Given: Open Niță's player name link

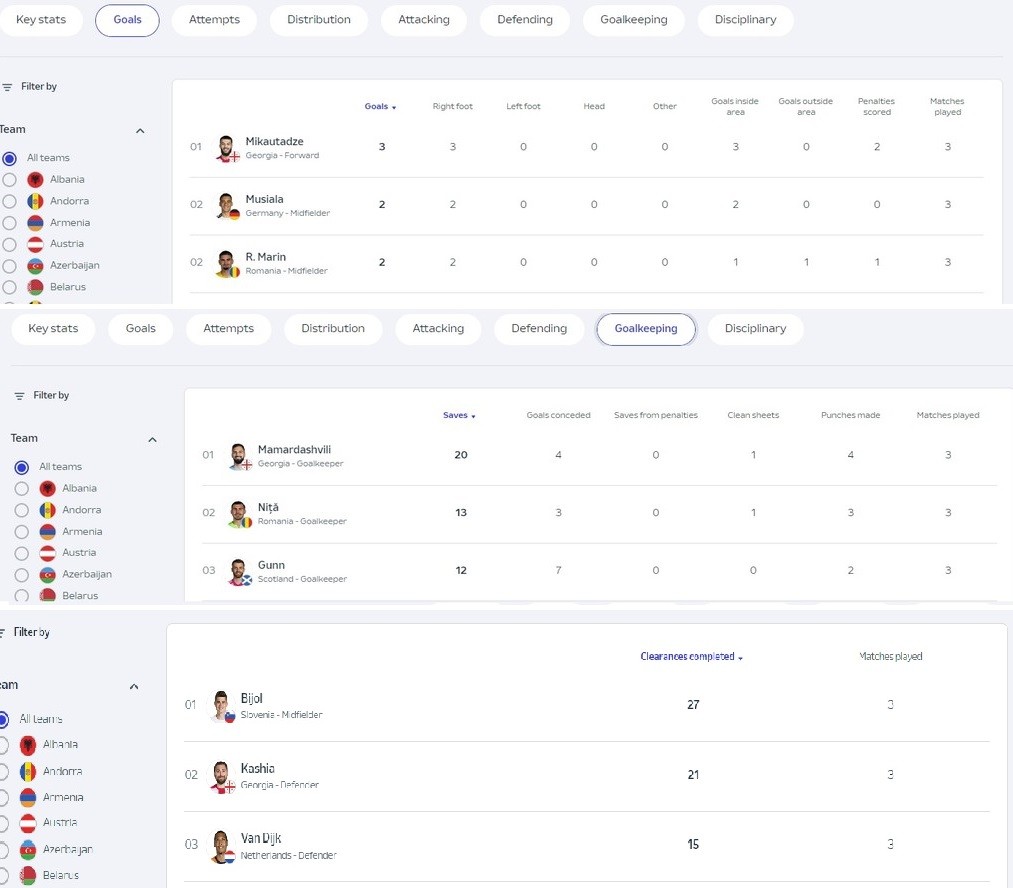Looking at the screenshot, I should tap(268, 507).
